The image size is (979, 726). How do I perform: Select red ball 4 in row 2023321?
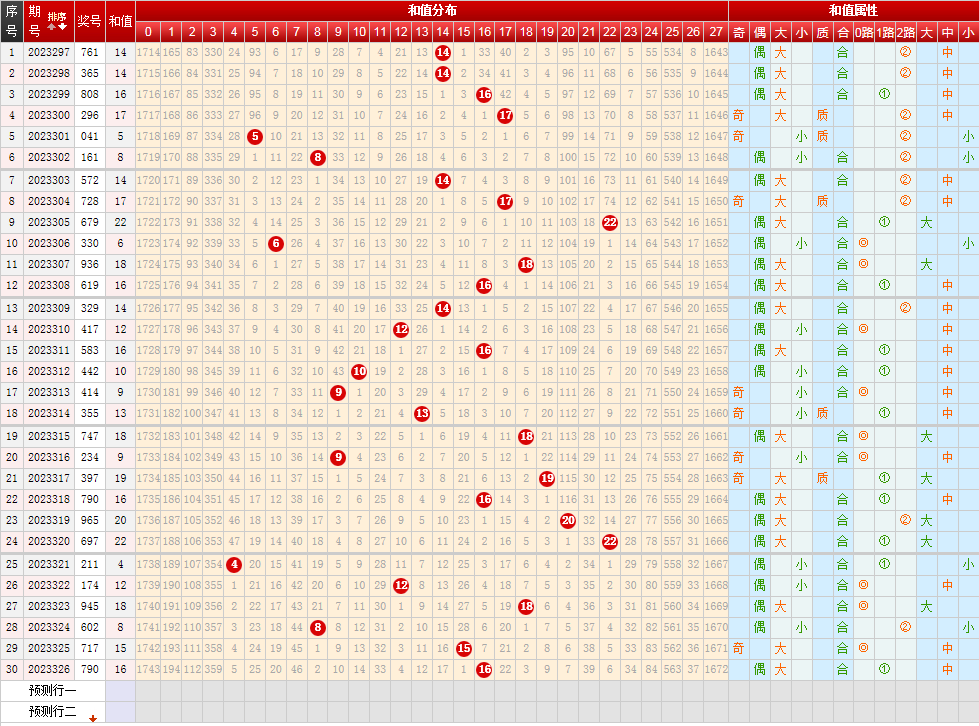point(234,564)
